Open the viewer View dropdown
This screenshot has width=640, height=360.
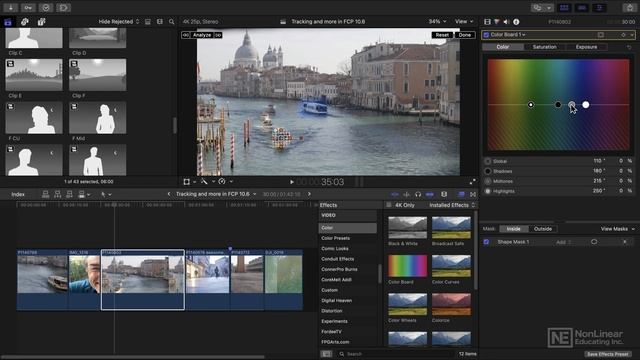[x=464, y=22]
